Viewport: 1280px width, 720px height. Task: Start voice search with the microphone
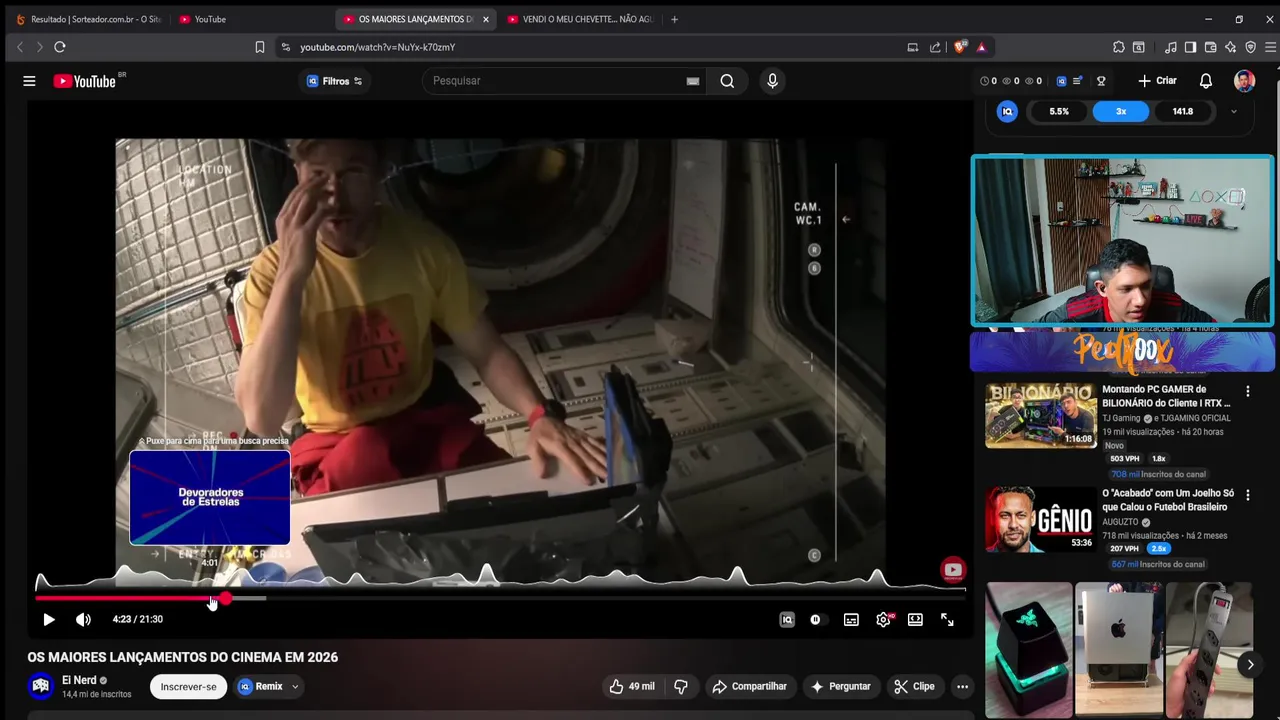772,81
